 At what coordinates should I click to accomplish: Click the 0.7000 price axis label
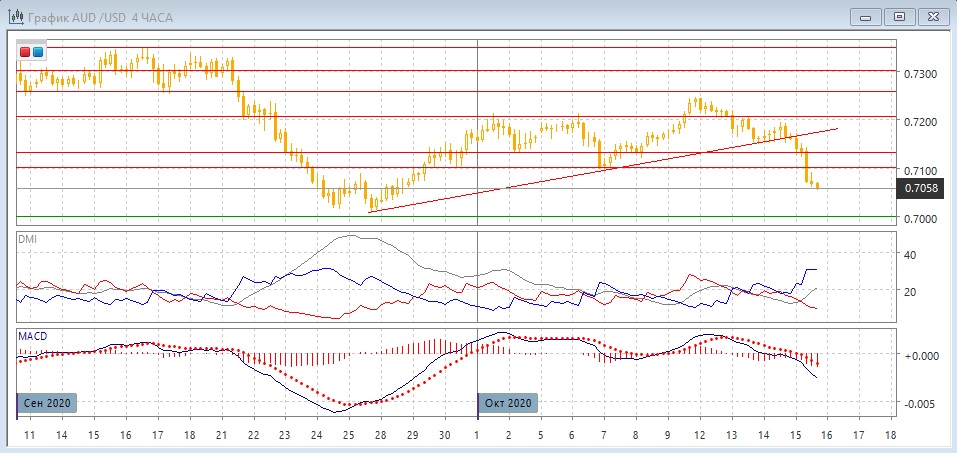pos(920,220)
